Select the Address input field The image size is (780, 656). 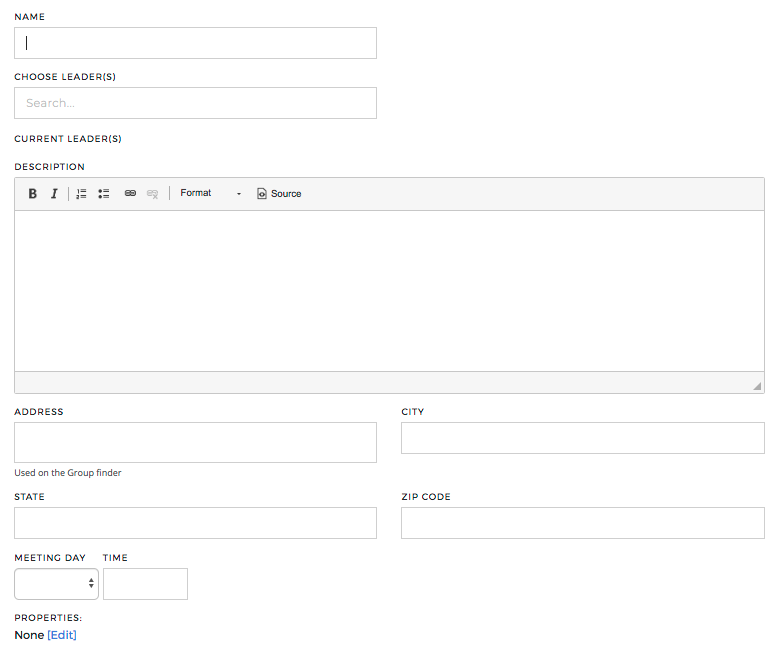click(195, 443)
